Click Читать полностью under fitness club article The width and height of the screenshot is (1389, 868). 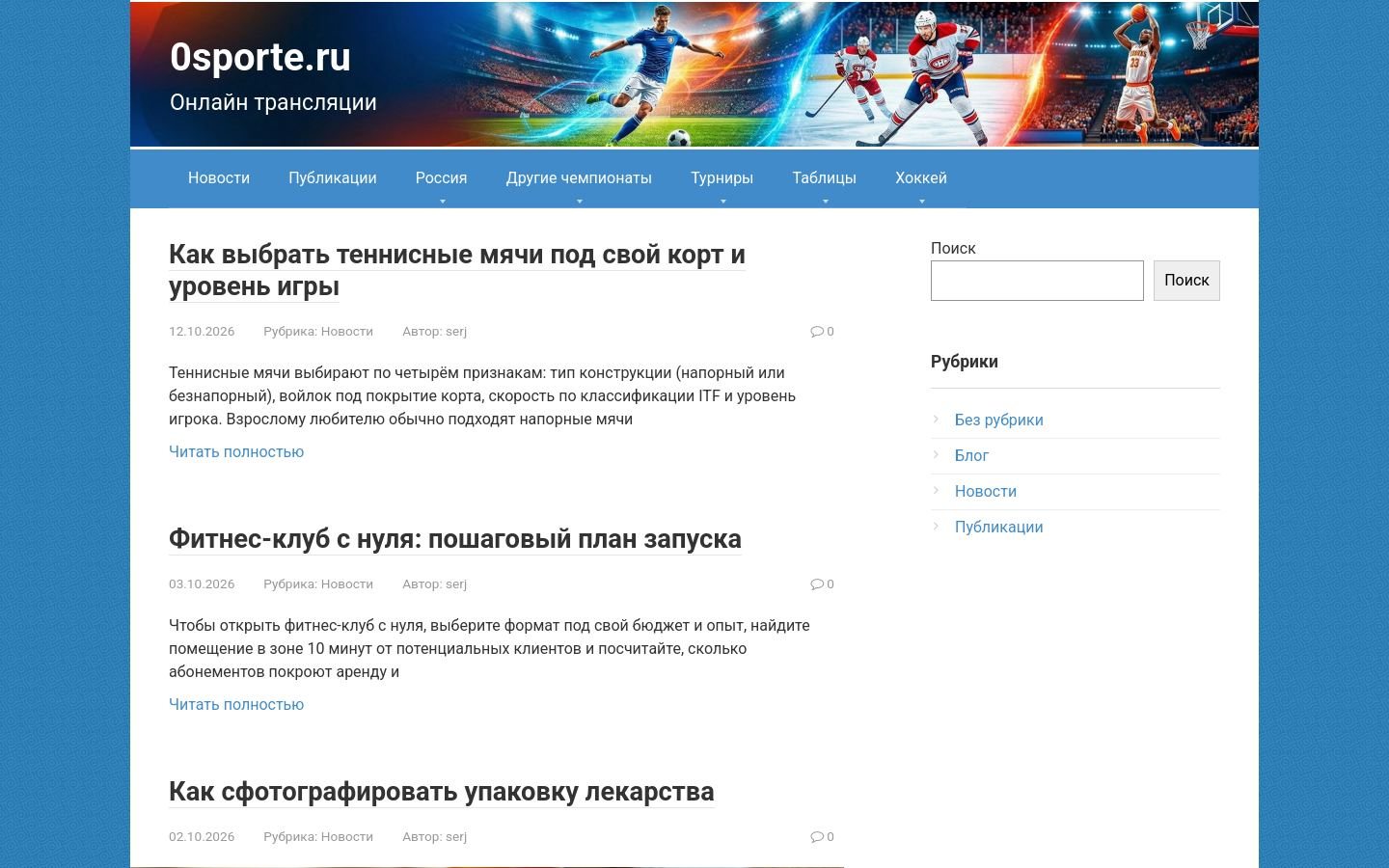236,704
